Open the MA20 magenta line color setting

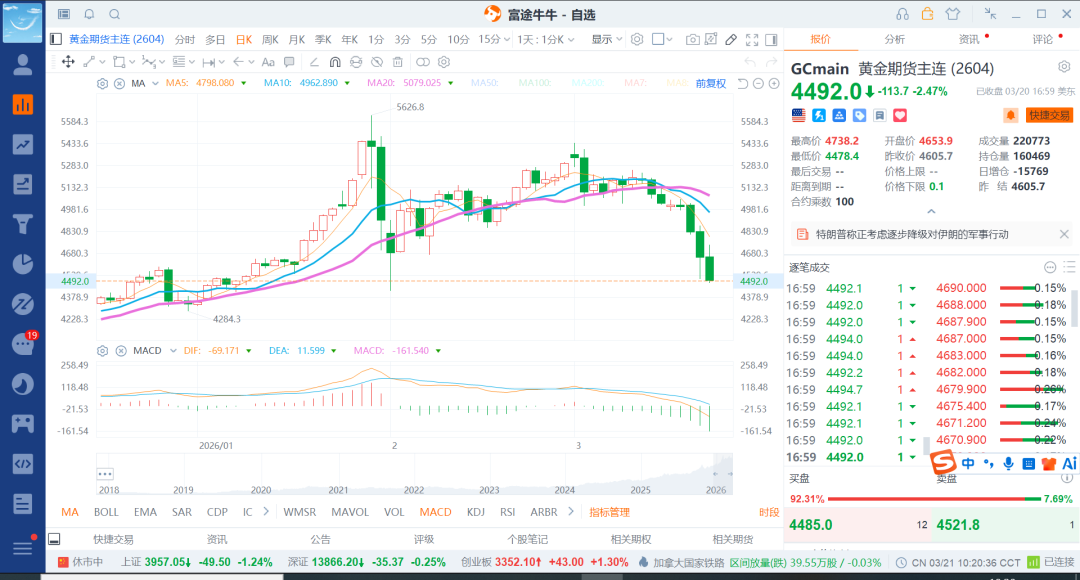click(x=450, y=83)
